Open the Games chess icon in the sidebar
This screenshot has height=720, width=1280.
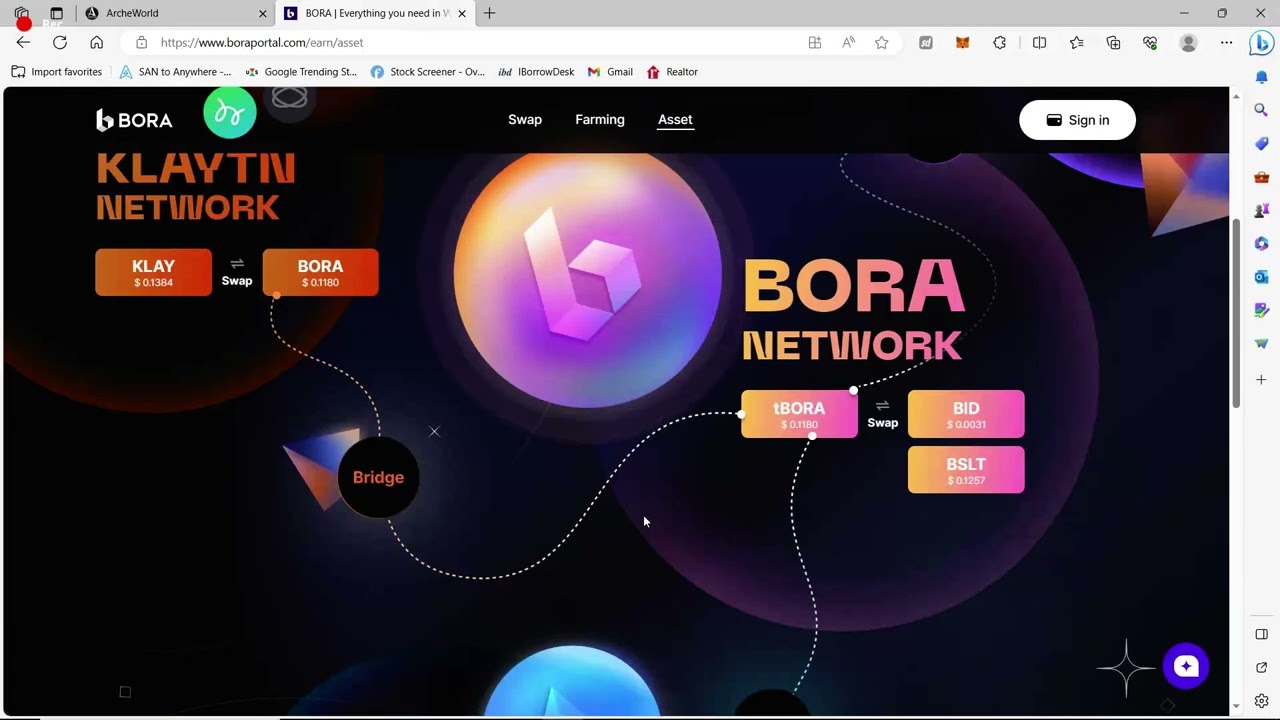[1261, 211]
